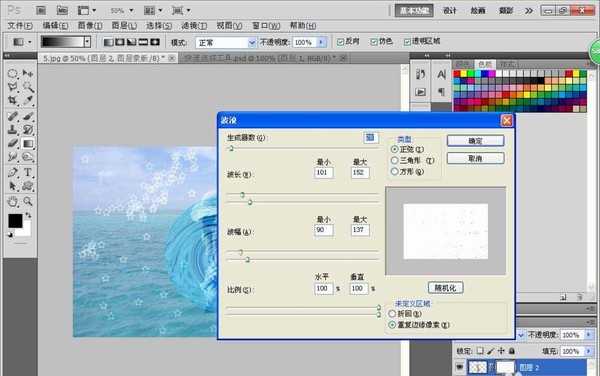
Task: Click the lock all layer icon
Action: [512, 350]
